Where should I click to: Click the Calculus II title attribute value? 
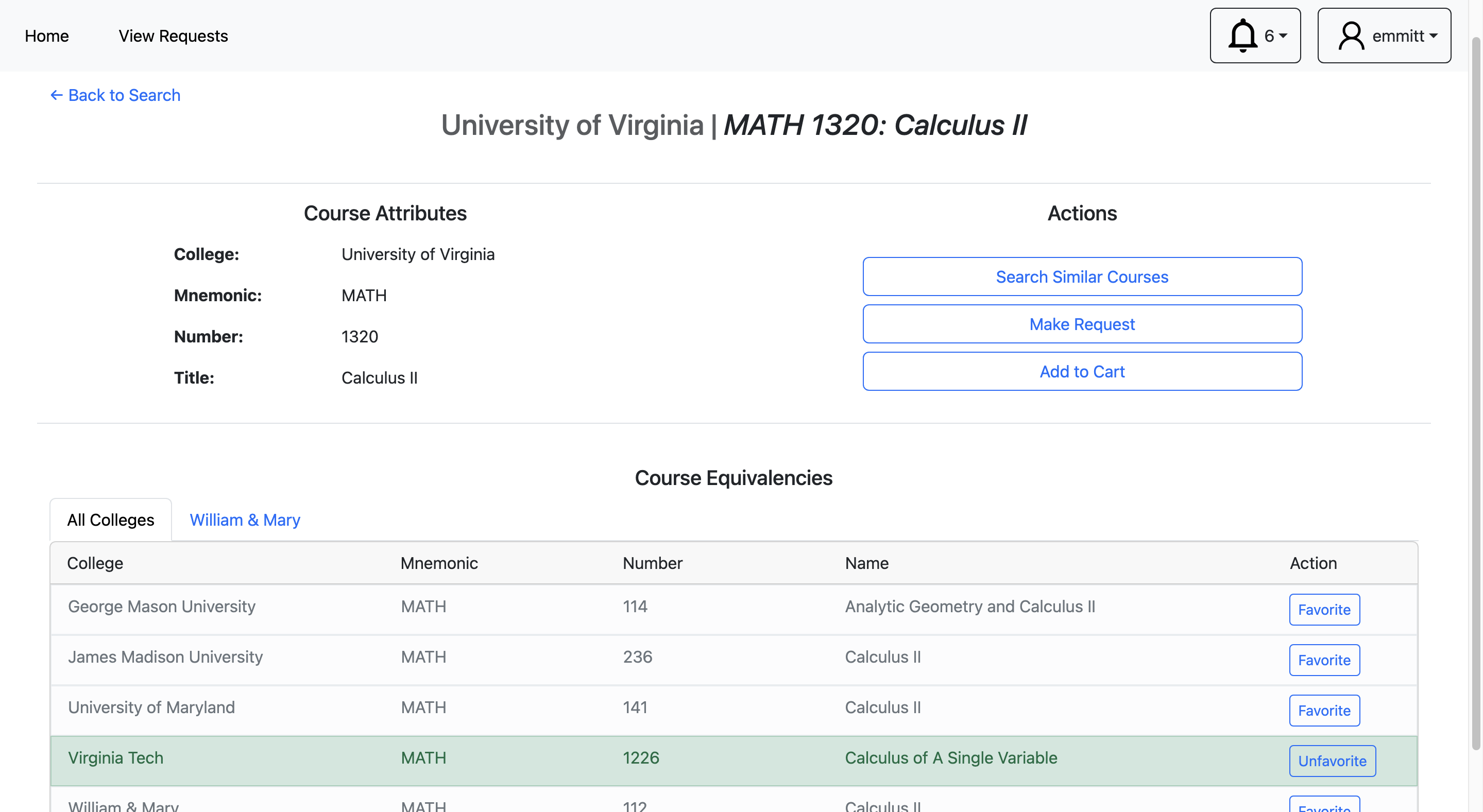tap(380, 378)
